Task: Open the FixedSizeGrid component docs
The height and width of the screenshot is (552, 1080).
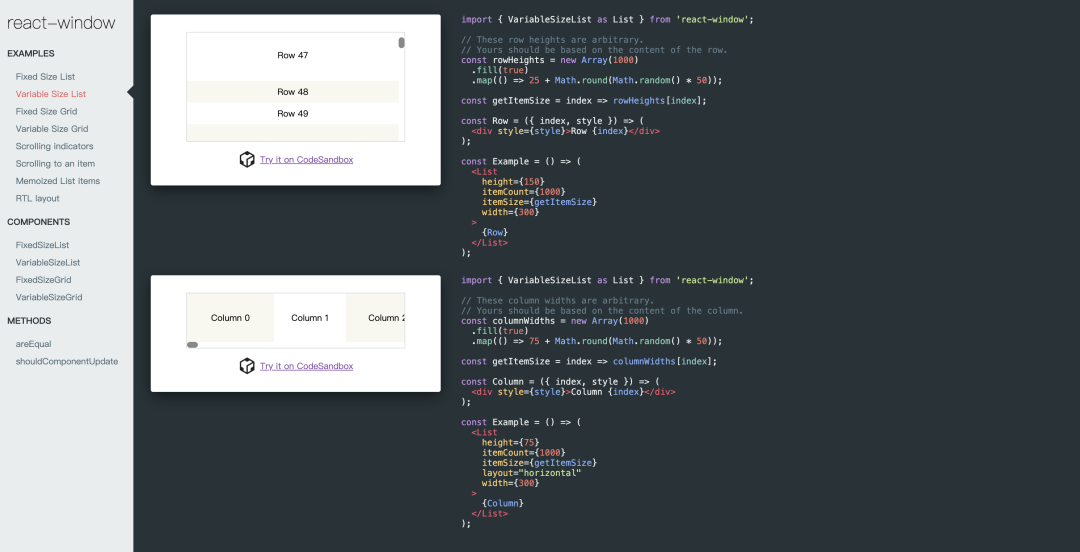Action: [43, 280]
